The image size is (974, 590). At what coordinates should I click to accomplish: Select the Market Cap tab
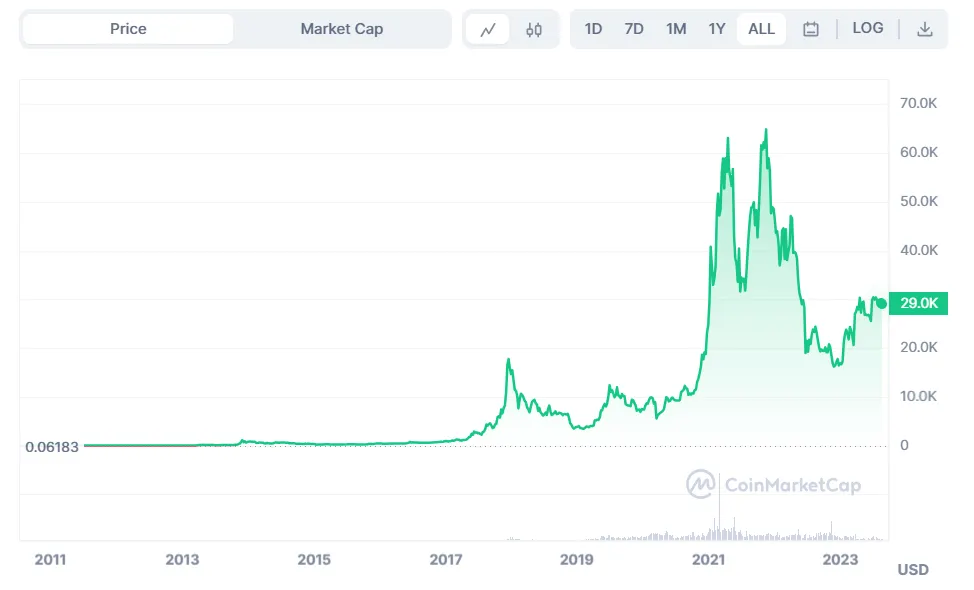click(x=341, y=29)
